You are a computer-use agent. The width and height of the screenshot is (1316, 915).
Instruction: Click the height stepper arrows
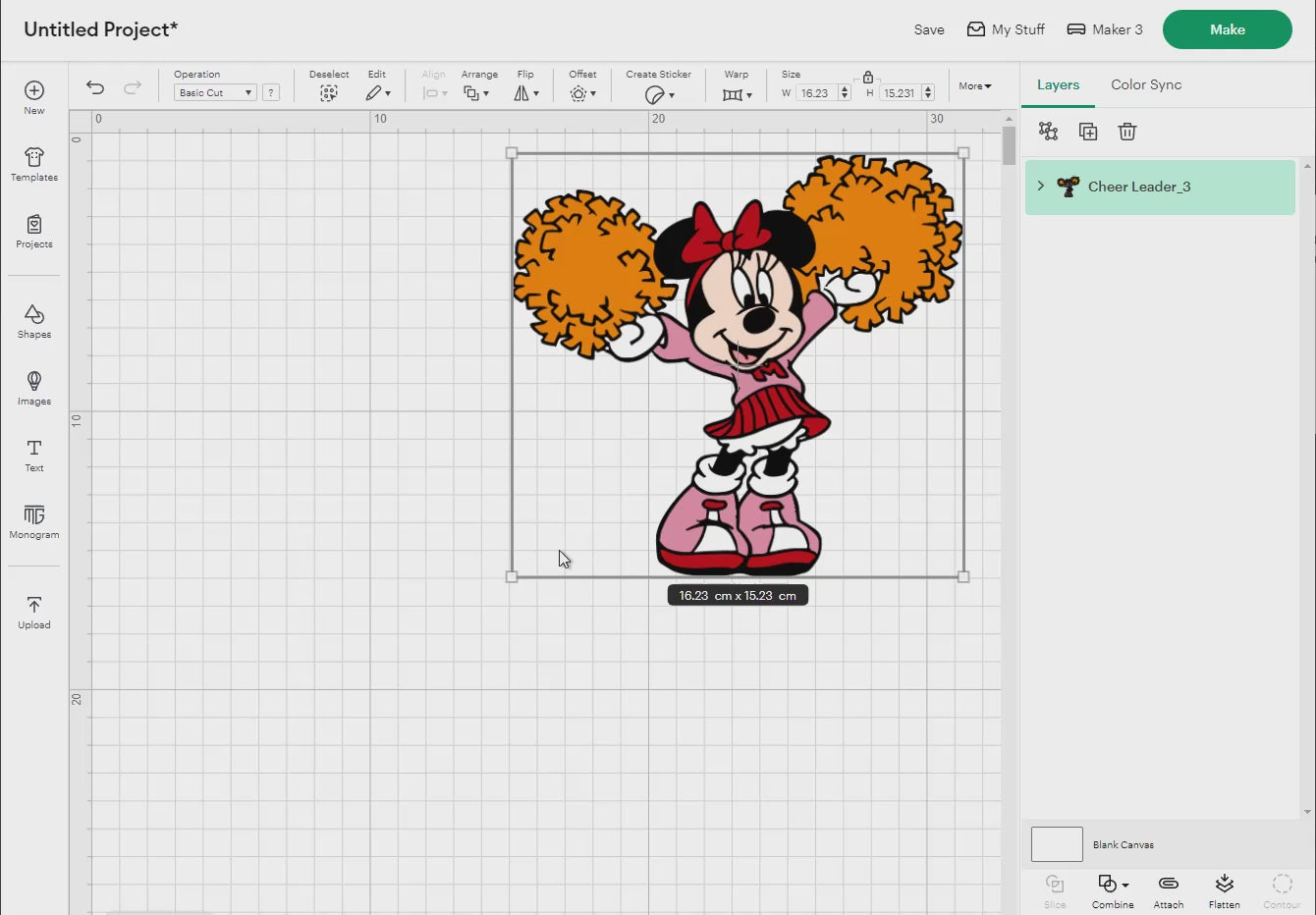coord(928,93)
